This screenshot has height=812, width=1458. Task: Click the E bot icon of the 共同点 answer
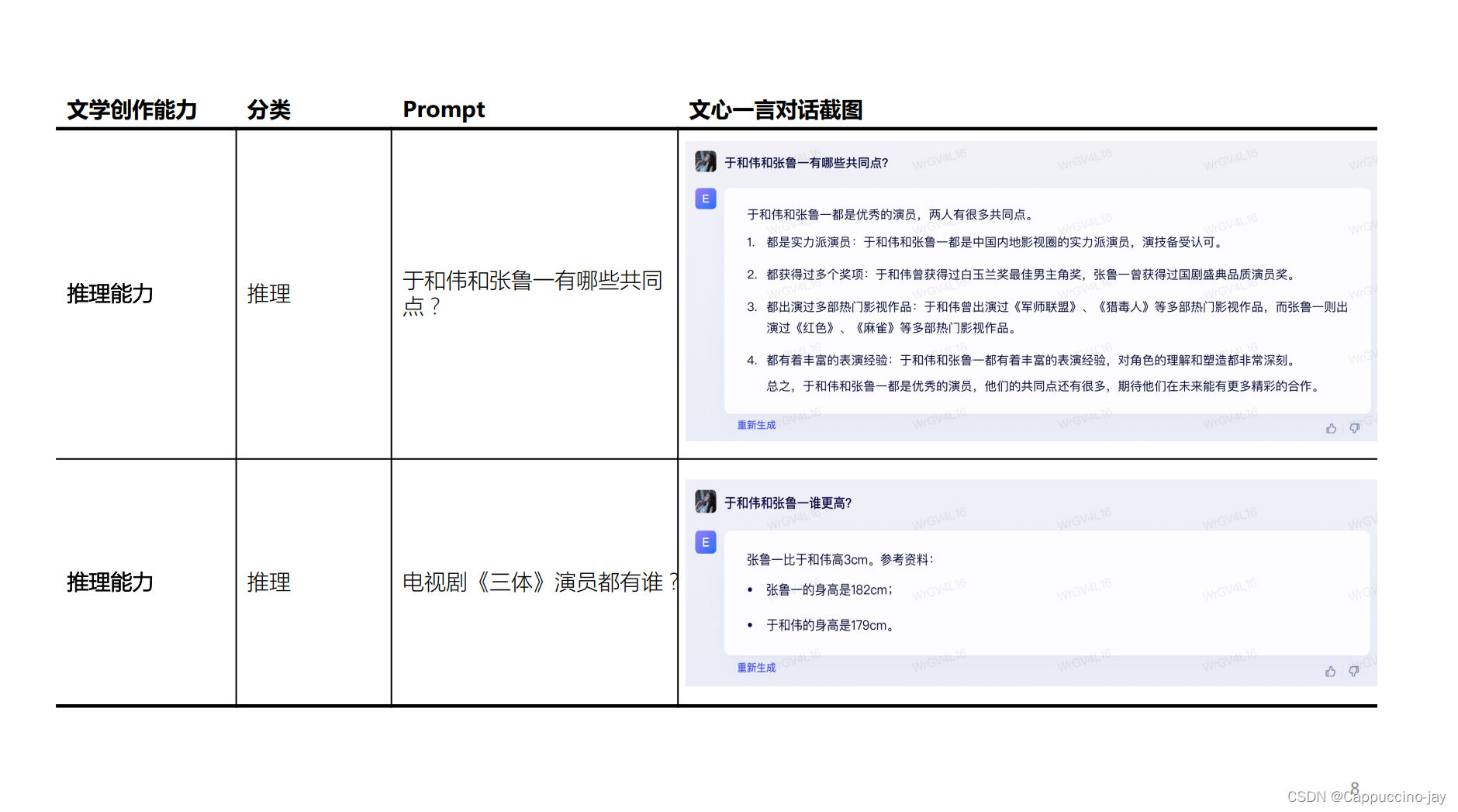pos(705,199)
